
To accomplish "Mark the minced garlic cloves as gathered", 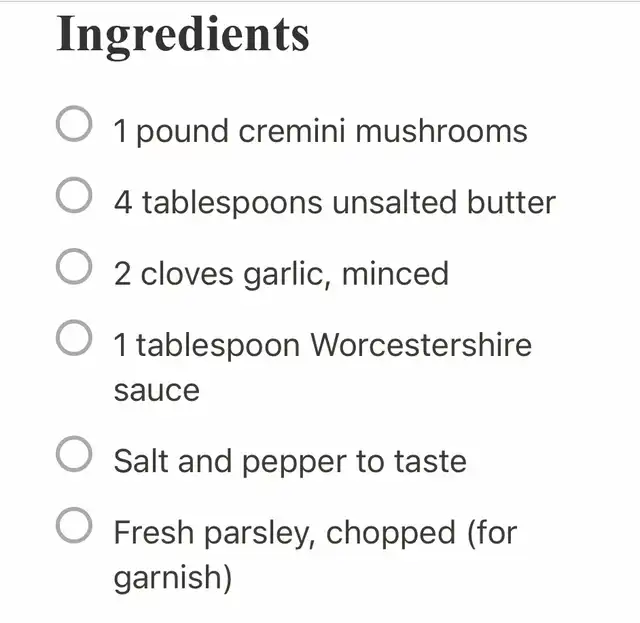I will pos(74,268).
